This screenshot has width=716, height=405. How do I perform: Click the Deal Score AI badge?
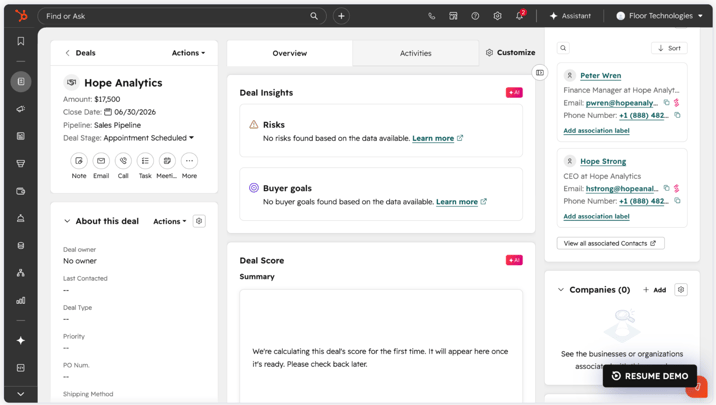click(514, 260)
